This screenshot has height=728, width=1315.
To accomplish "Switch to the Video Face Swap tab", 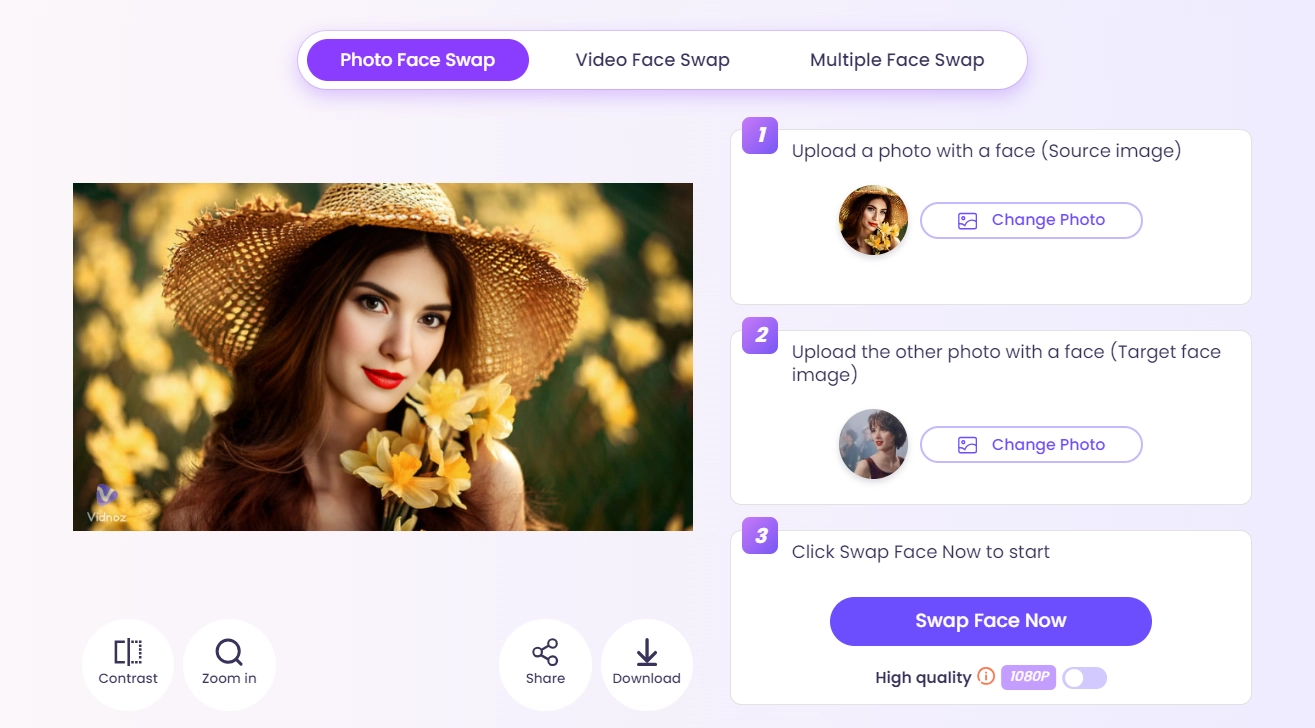I will (x=652, y=60).
